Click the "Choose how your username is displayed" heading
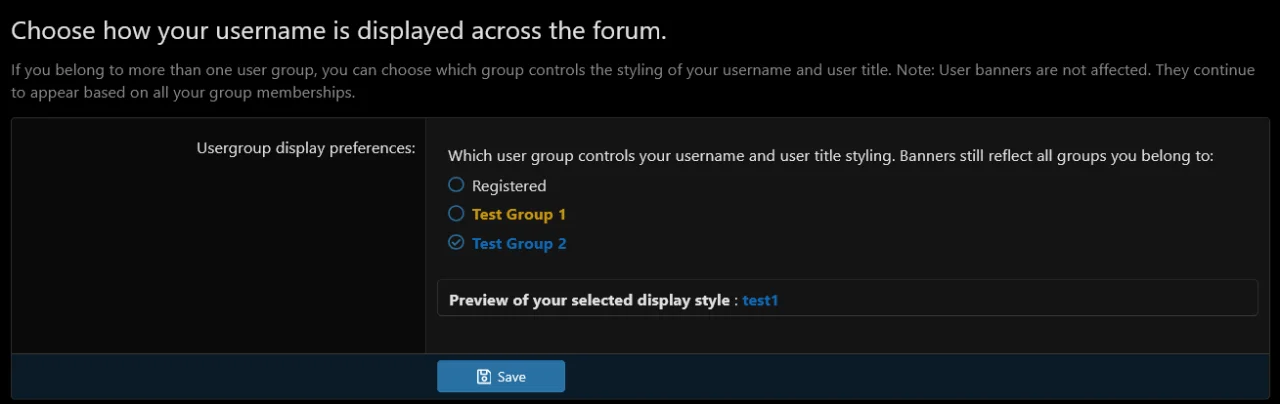This screenshot has height=404, width=1280. coord(338,31)
